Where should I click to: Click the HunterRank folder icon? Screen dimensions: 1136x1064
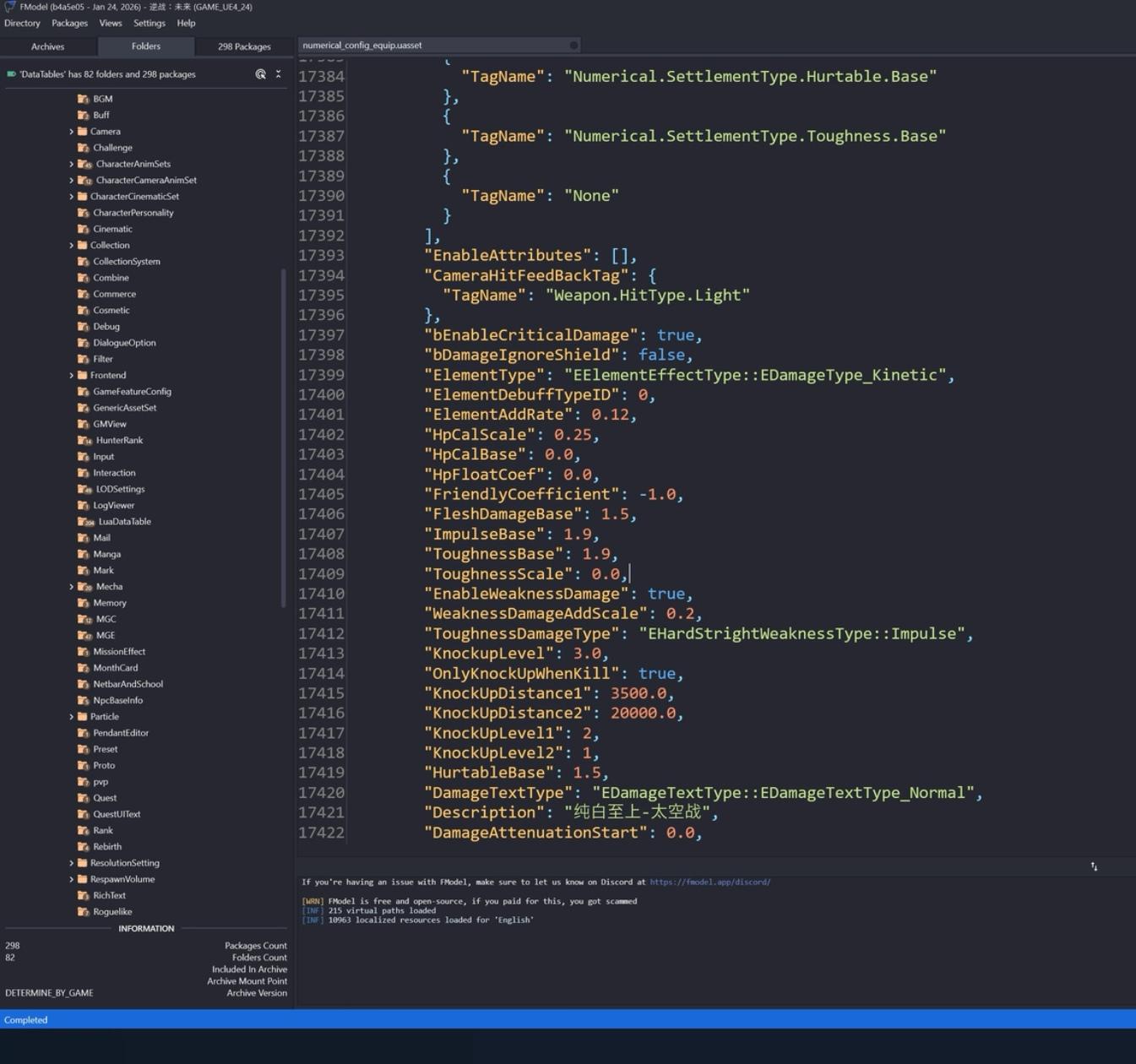click(x=84, y=441)
